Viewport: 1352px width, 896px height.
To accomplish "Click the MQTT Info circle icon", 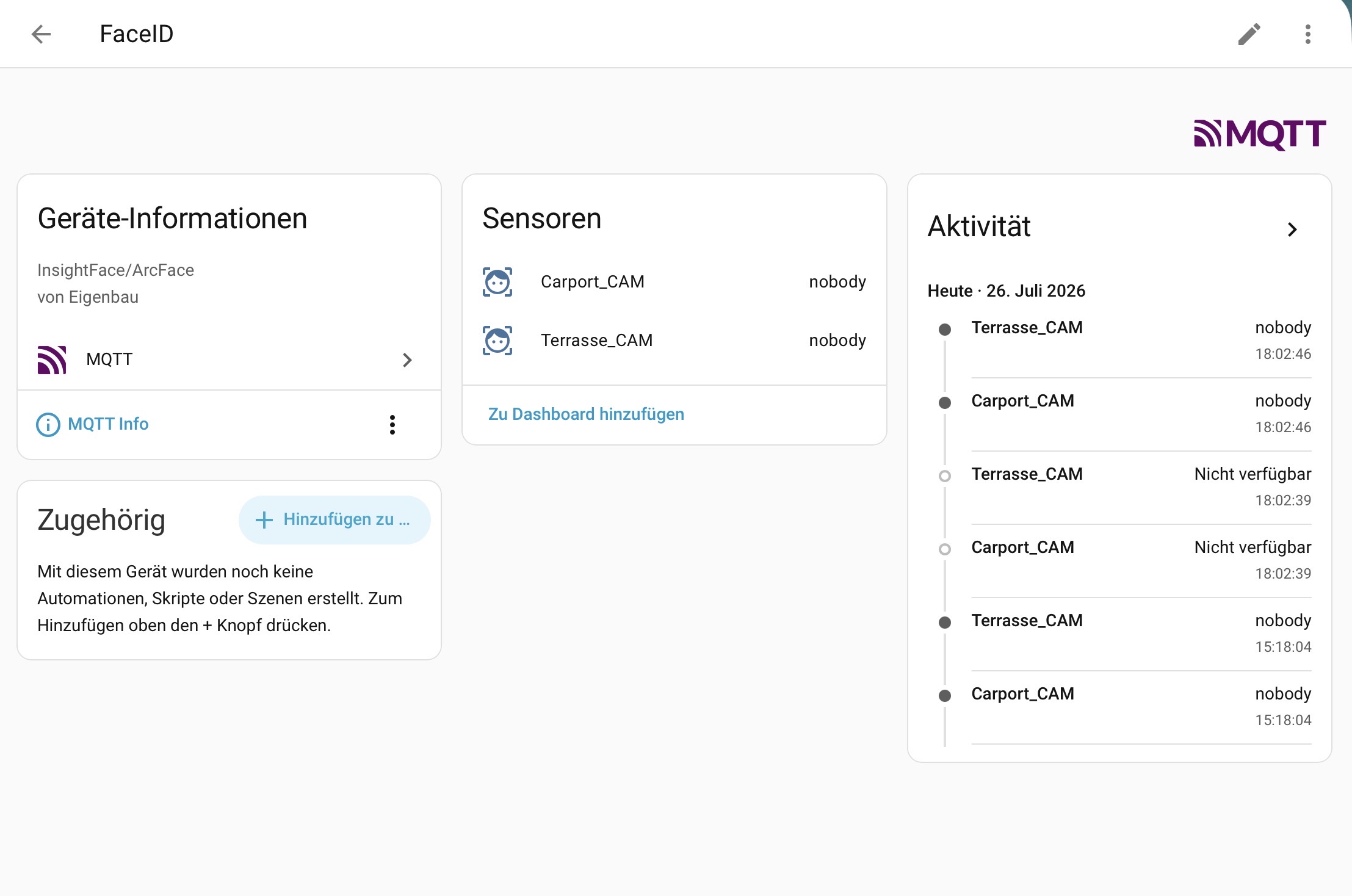I will tap(48, 424).
